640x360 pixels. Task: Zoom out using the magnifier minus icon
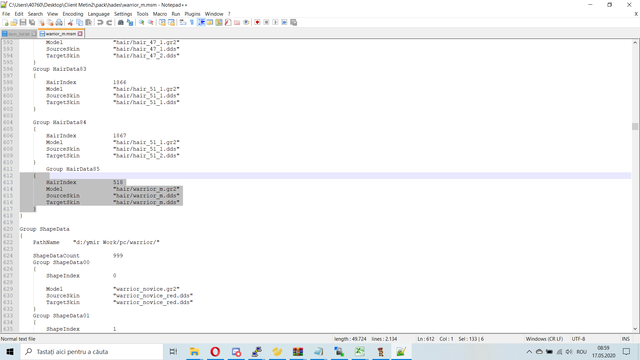(x=151, y=22)
